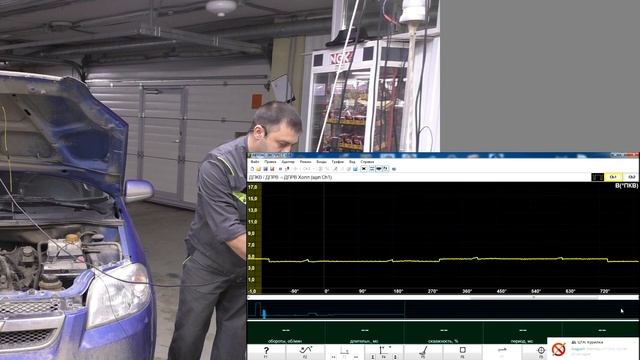Toggle the black channel display button beside Ch1
The height and width of the screenshot is (360, 640).
(x=598, y=177)
